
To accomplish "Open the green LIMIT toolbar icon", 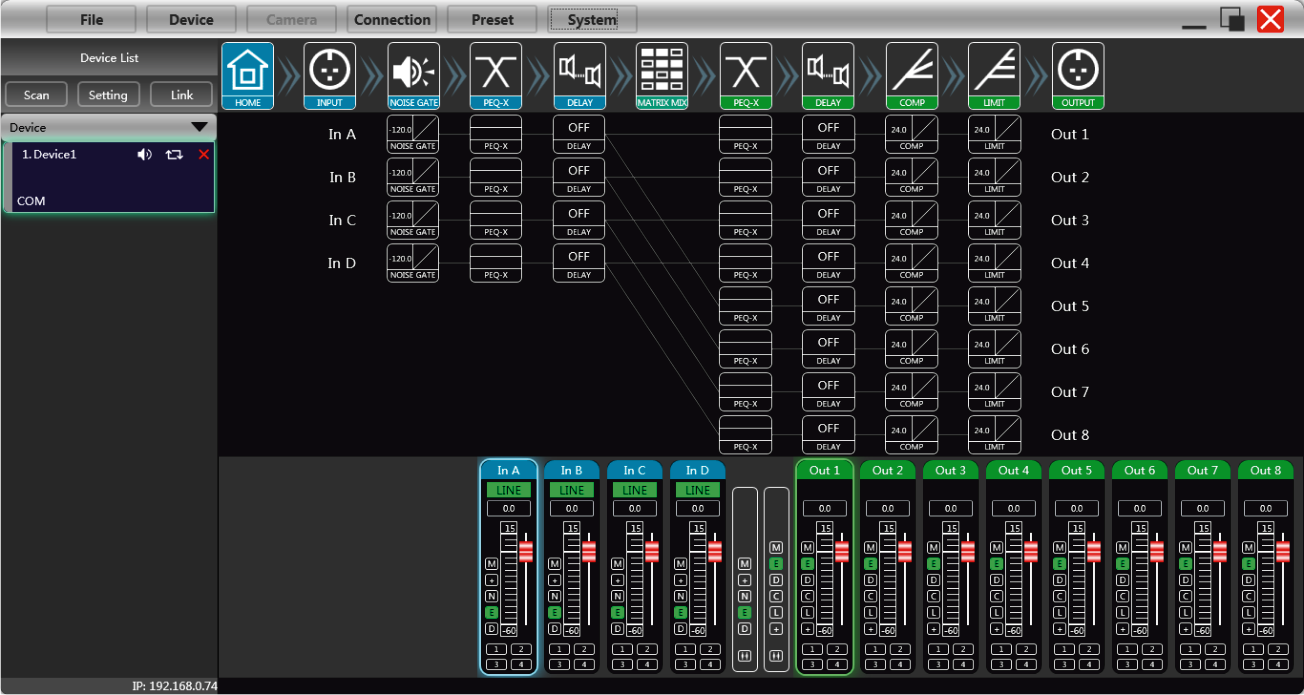I will (994, 75).
